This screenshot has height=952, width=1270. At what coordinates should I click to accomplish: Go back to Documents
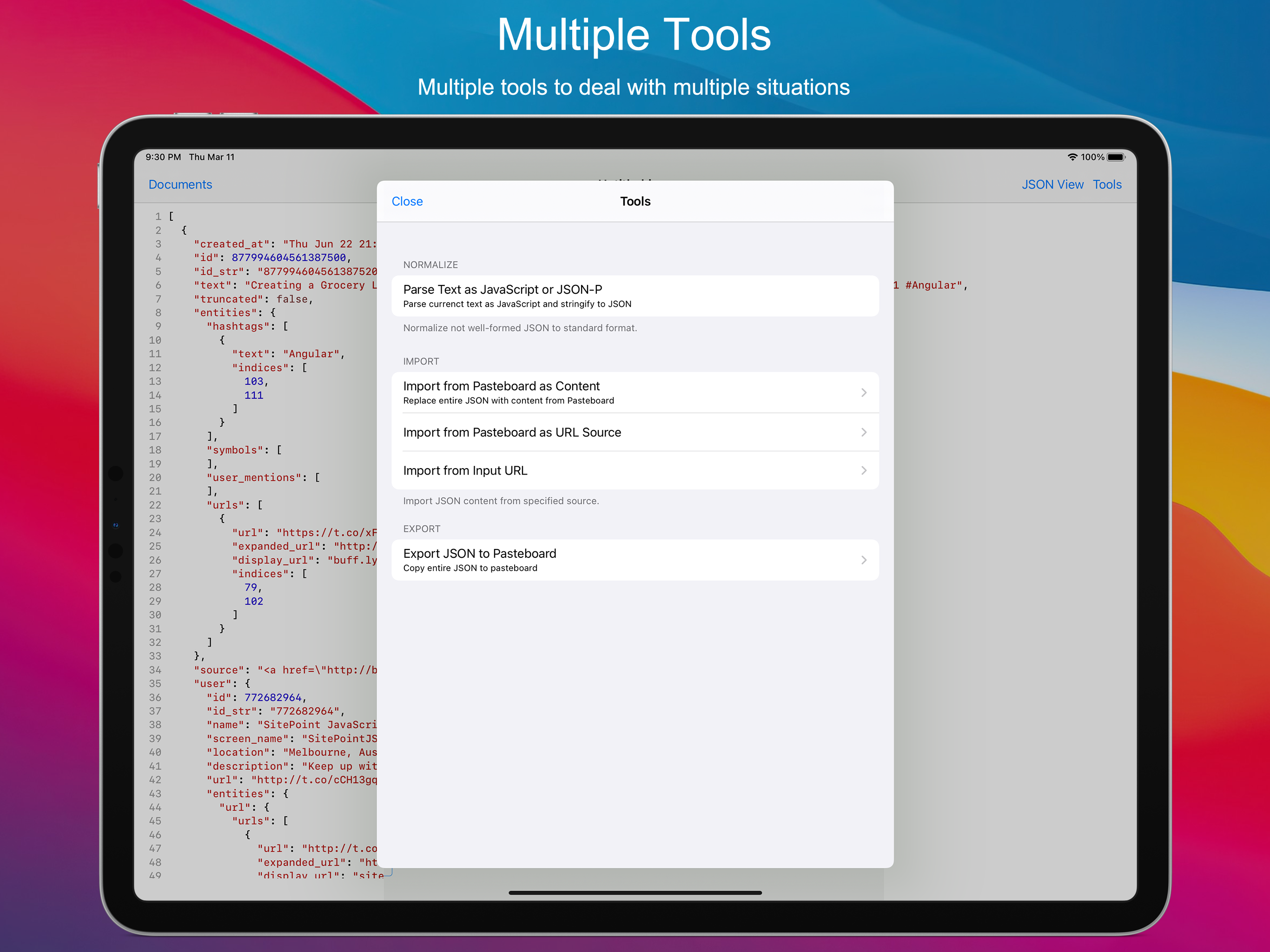(180, 185)
